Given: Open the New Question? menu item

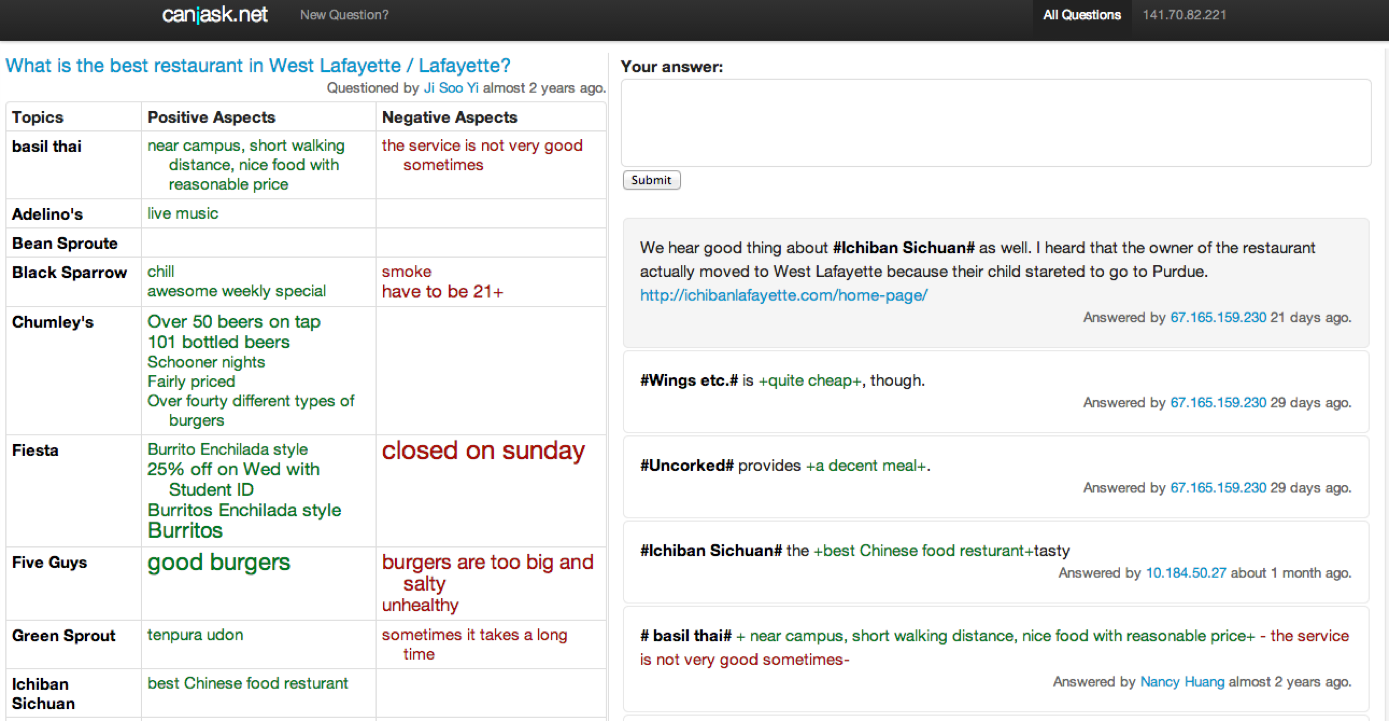Looking at the screenshot, I should 344,15.
